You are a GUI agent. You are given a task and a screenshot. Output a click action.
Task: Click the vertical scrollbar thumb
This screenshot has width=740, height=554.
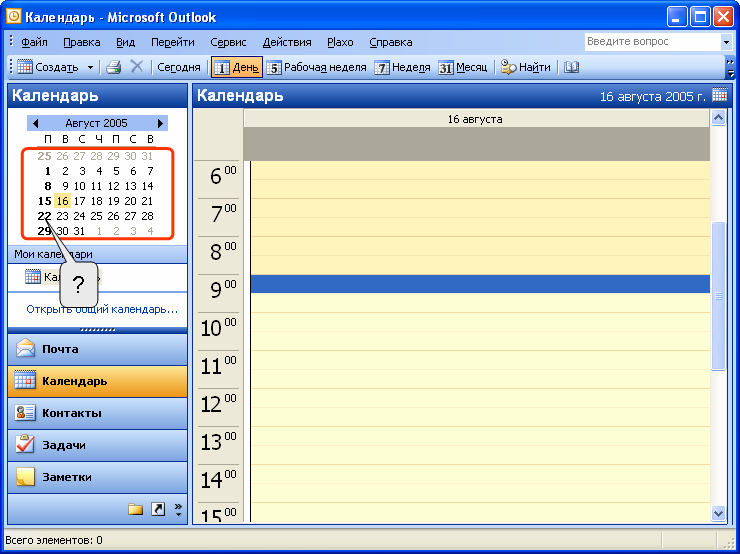click(718, 296)
